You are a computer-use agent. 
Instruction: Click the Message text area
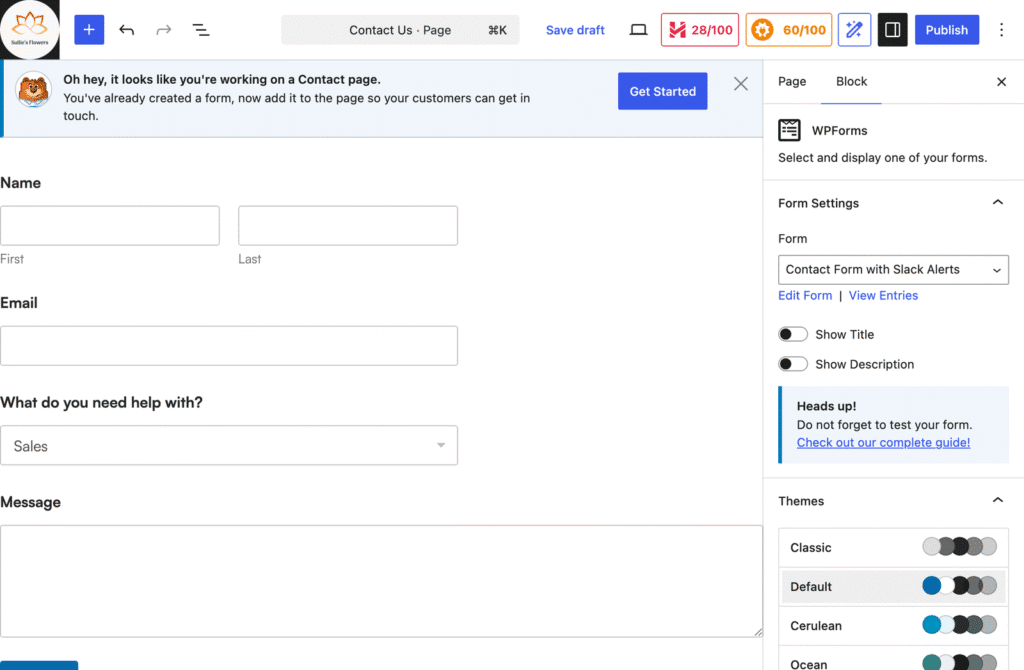(381, 581)
